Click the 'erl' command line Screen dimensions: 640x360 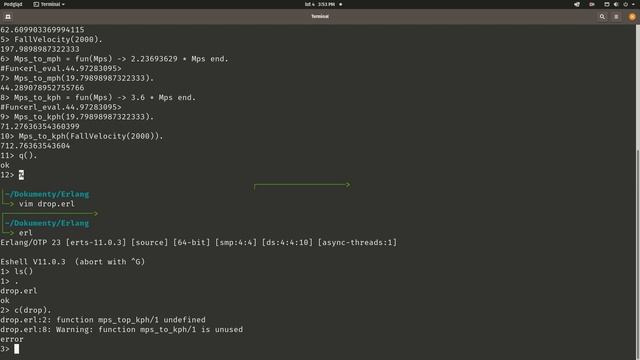click(x=26, y=233)
